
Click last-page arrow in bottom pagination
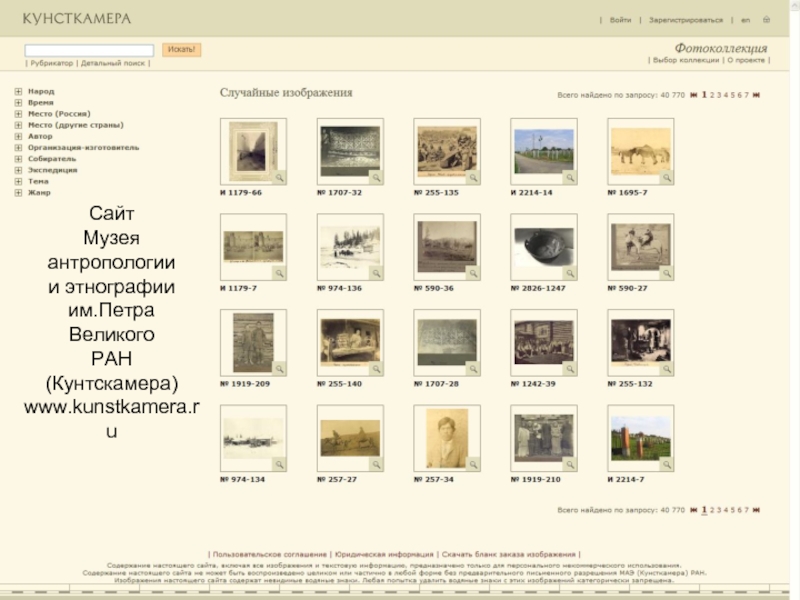pyautogui.click(x=757, y=510)
